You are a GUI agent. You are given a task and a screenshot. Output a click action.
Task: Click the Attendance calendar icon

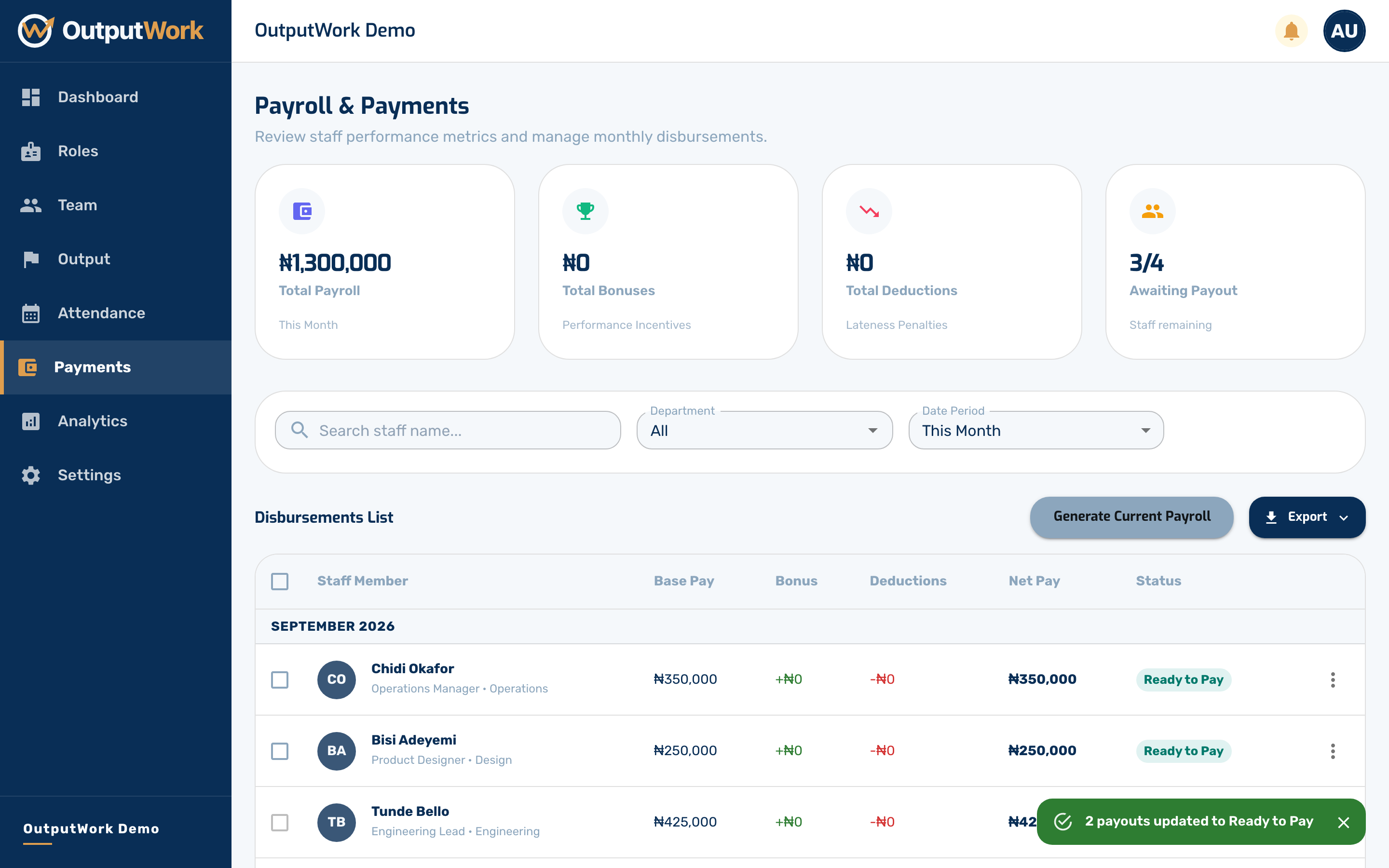pyautogui.click(x=31, y=313)
